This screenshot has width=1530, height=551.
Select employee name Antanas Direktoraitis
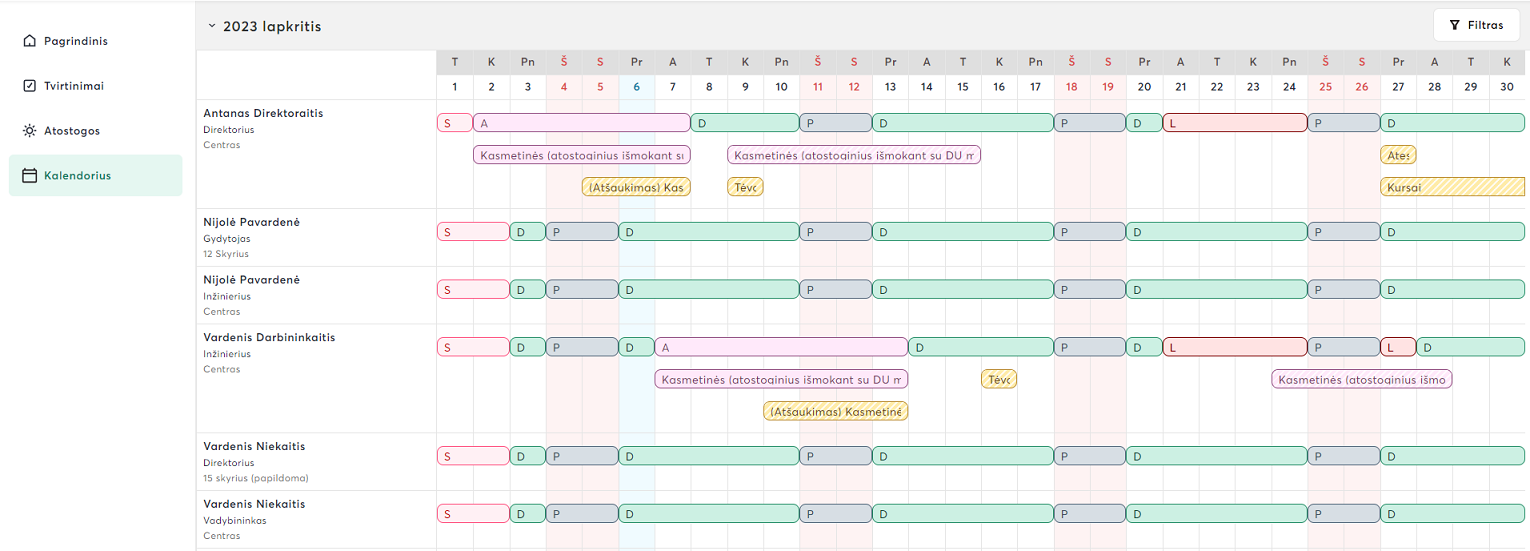(x=263, y=113)
